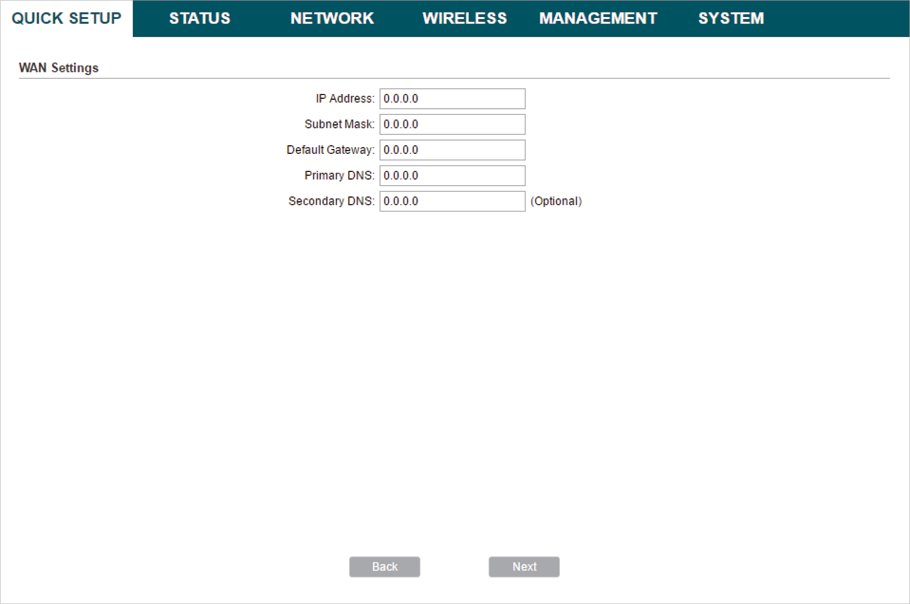The width and height of the screenshot is (910, 604).
Task: Click the Back button
Action: point(385,567)
